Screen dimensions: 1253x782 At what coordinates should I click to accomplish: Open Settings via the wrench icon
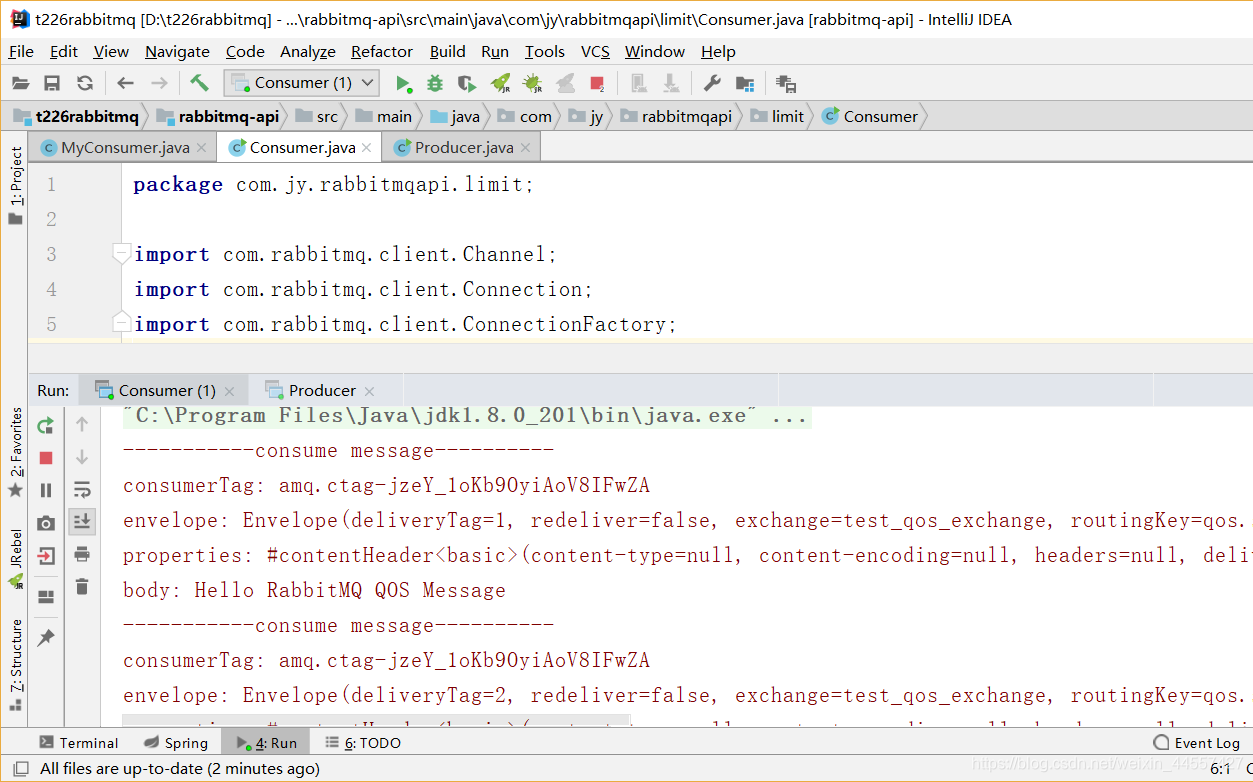point(712,83)
